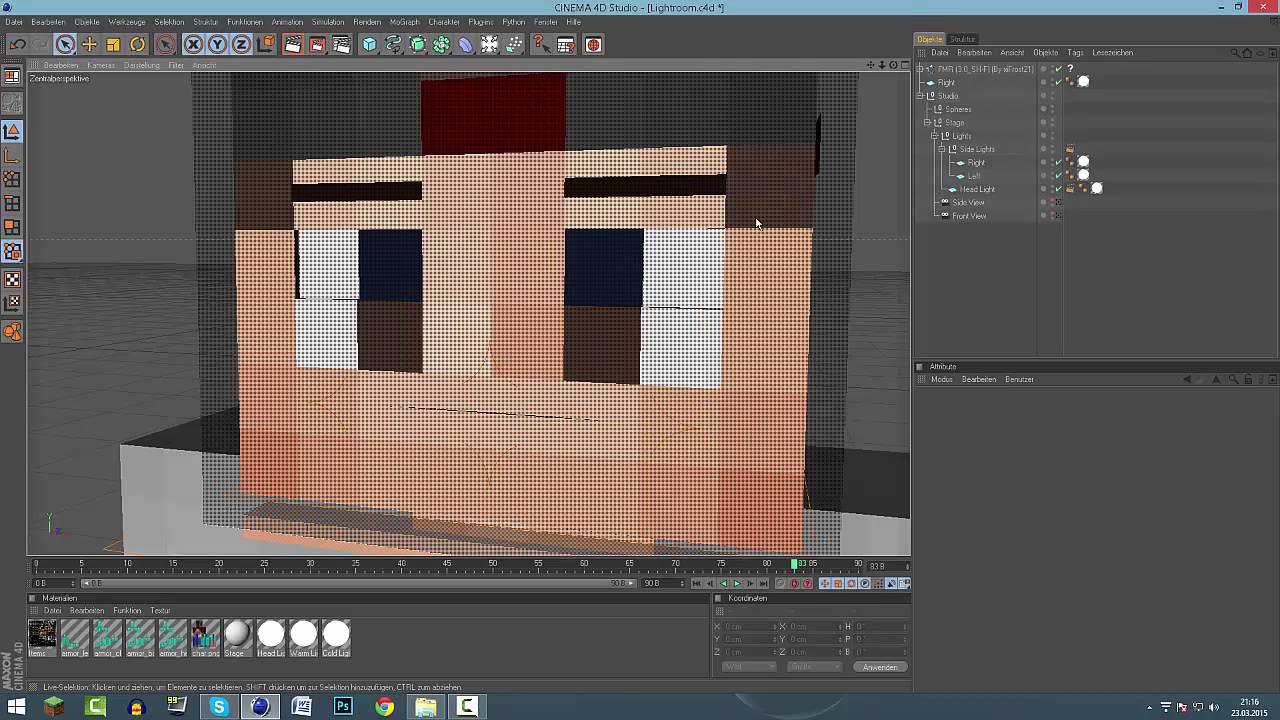1280x720 pixels.
Task: Click the red question-mark cursor help icon
Action: [x=541, y=45]
